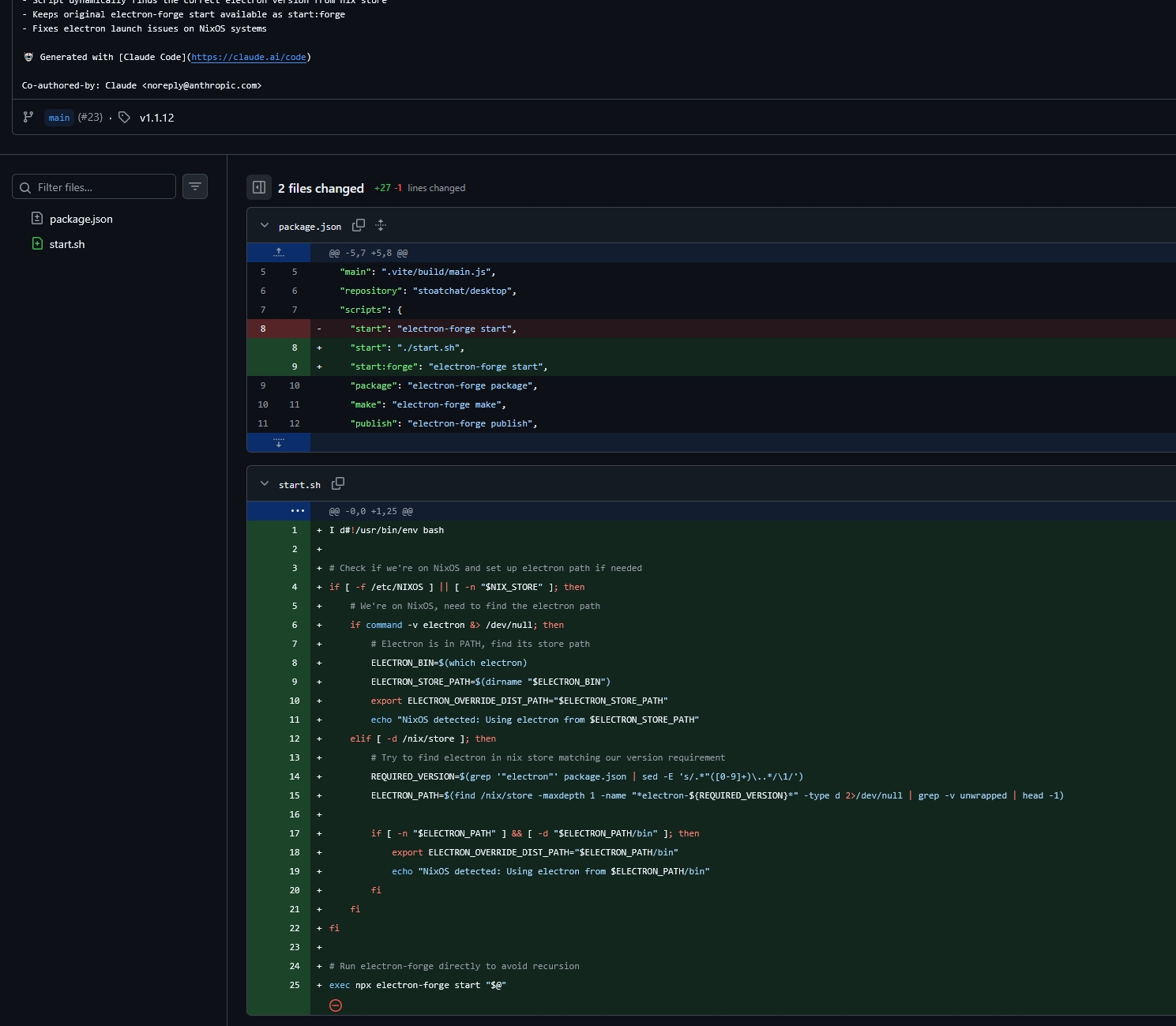1176x1026 pixels.
Task: Collapse the start.sh diff section
Action: click(x=265, y=484)
